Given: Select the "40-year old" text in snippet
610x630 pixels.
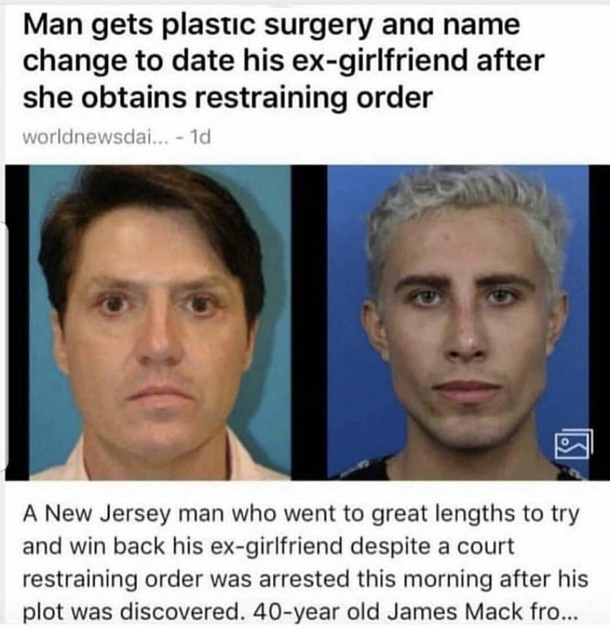Looking at the screenshot, I should click(x=317, y=612).
